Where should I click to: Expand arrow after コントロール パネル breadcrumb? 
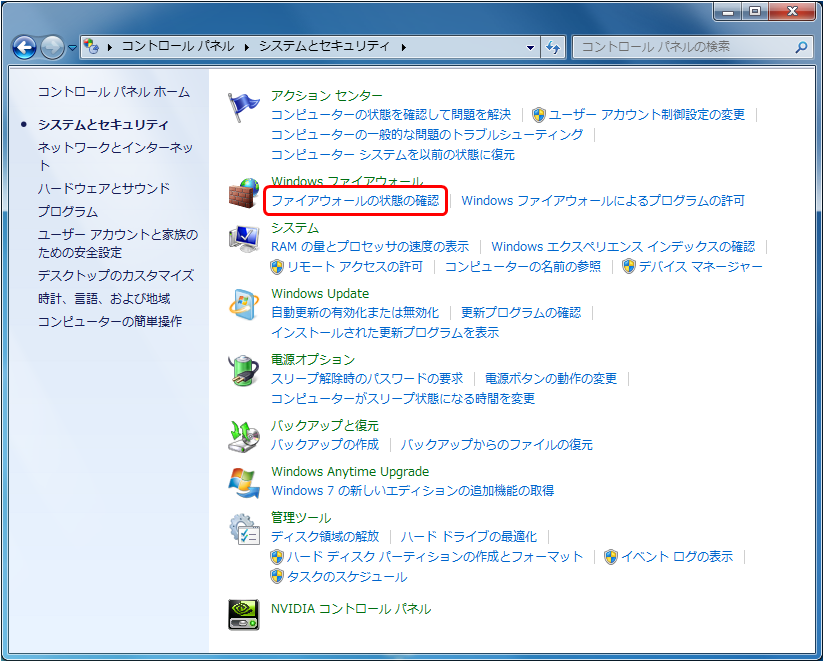[x=246, y=47]
